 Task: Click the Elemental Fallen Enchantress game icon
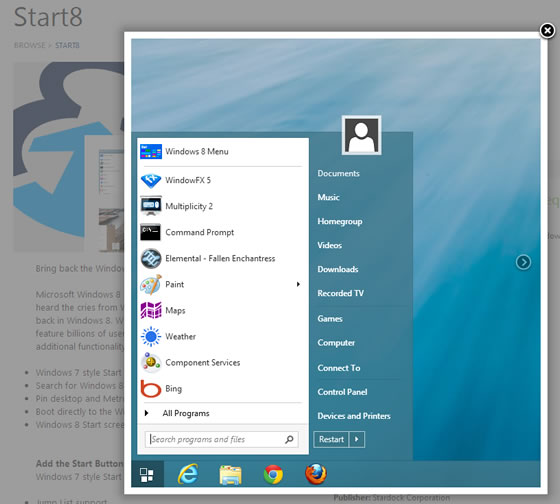point(151,258)
